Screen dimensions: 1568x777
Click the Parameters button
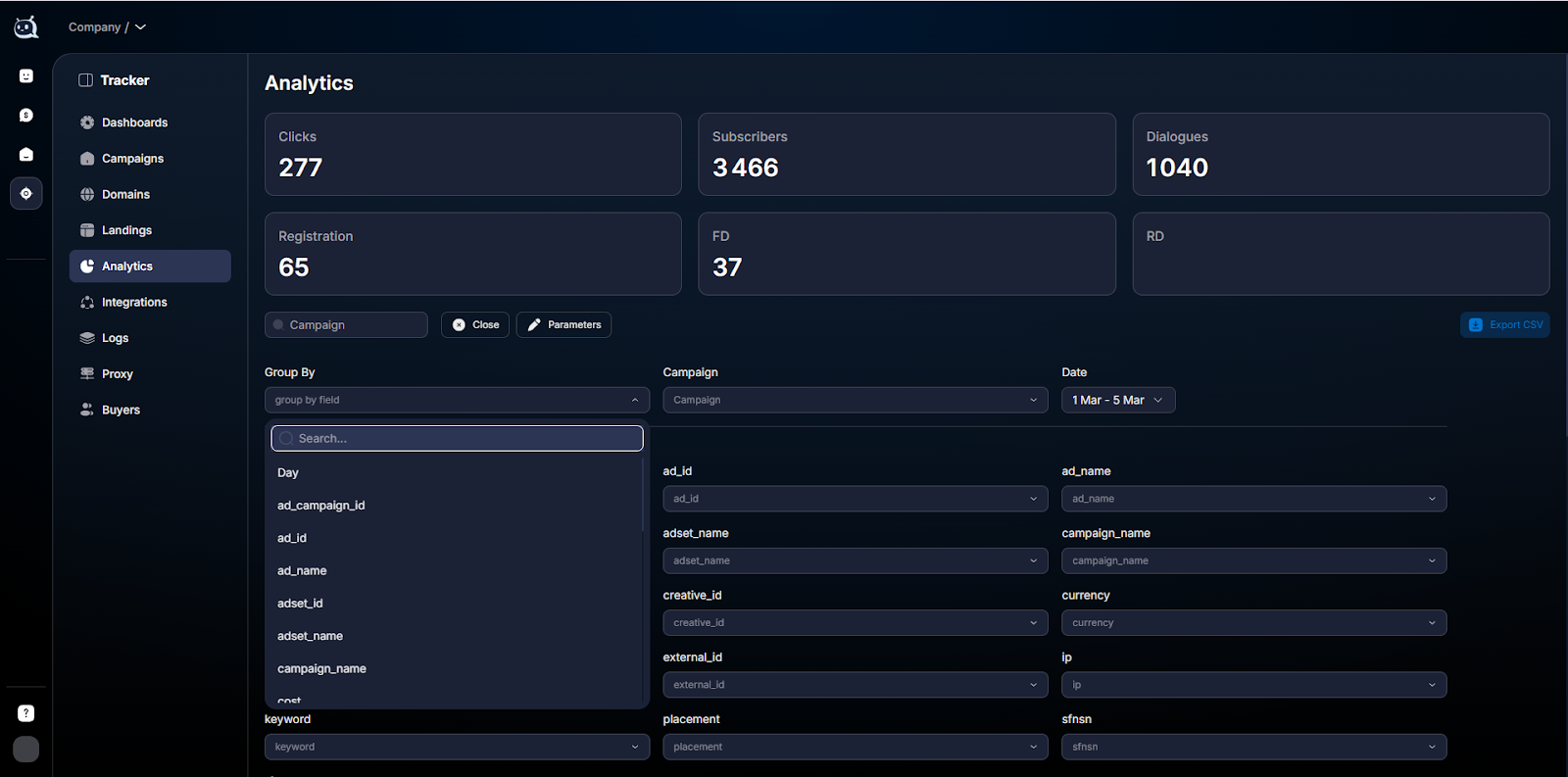[x=563, y=324]
